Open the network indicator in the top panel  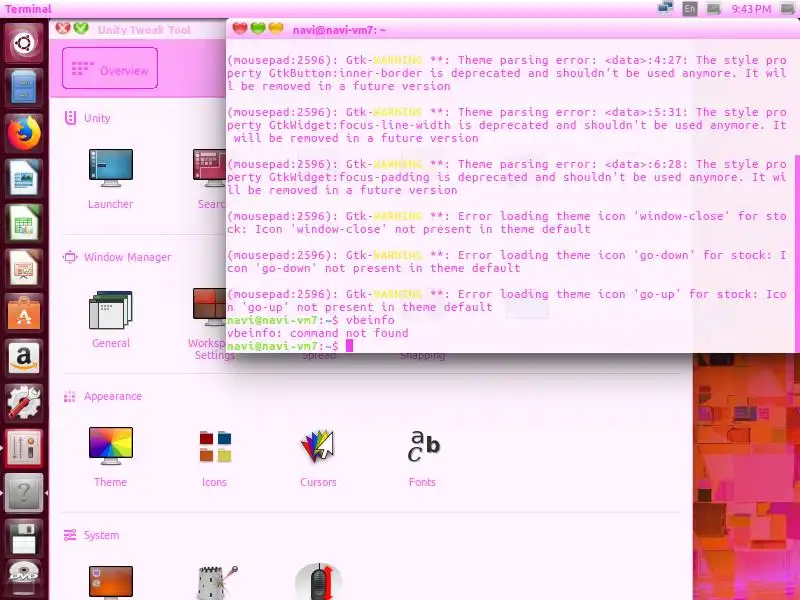665,9
